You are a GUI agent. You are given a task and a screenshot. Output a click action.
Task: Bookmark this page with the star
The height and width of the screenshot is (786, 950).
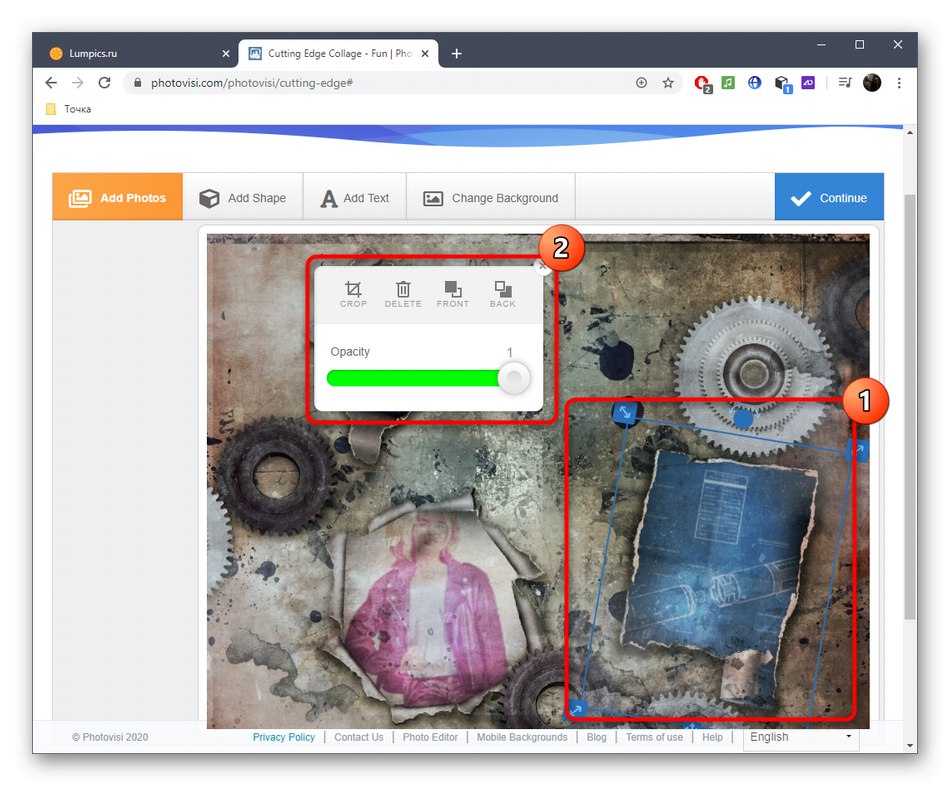pos(668,82)
